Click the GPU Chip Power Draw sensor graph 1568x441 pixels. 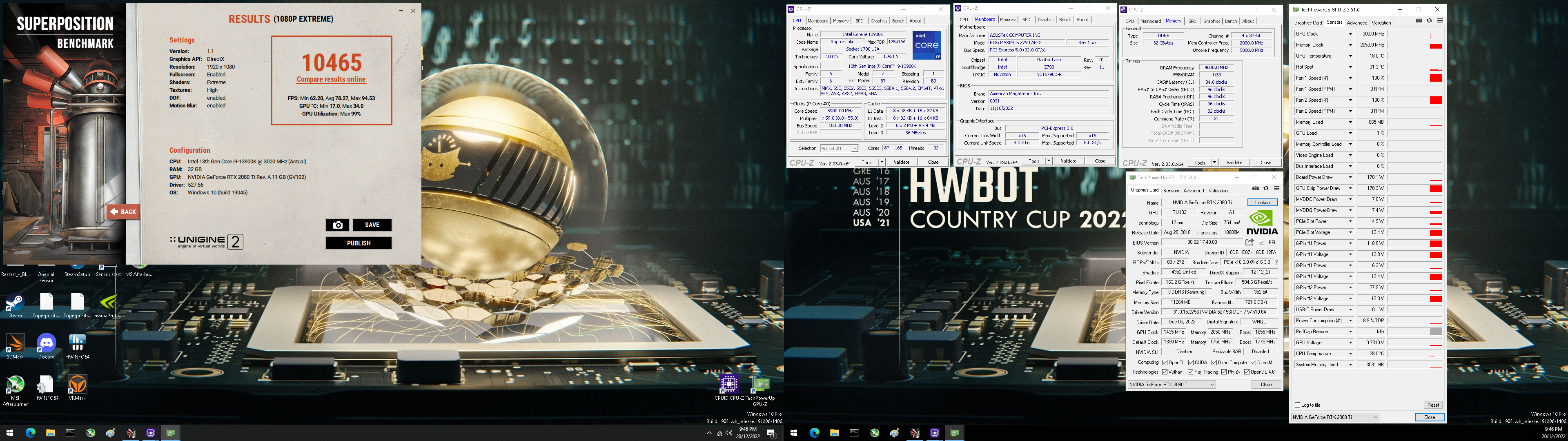1414,188
